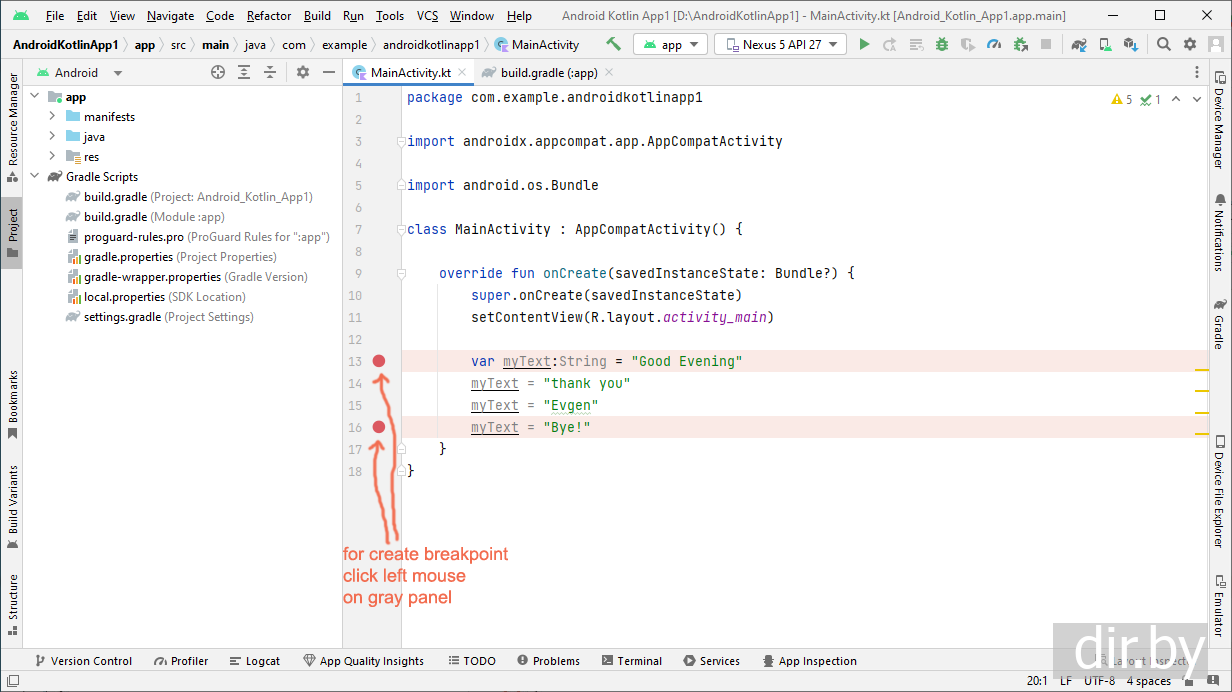Open the Terminal tool window

click(631, 661)
